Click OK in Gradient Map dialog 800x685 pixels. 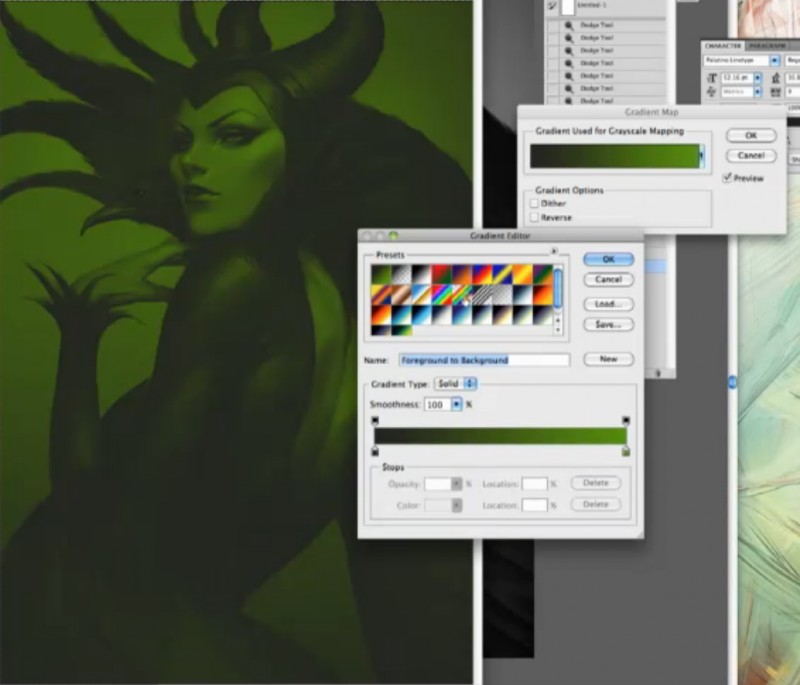click(751, 136)
